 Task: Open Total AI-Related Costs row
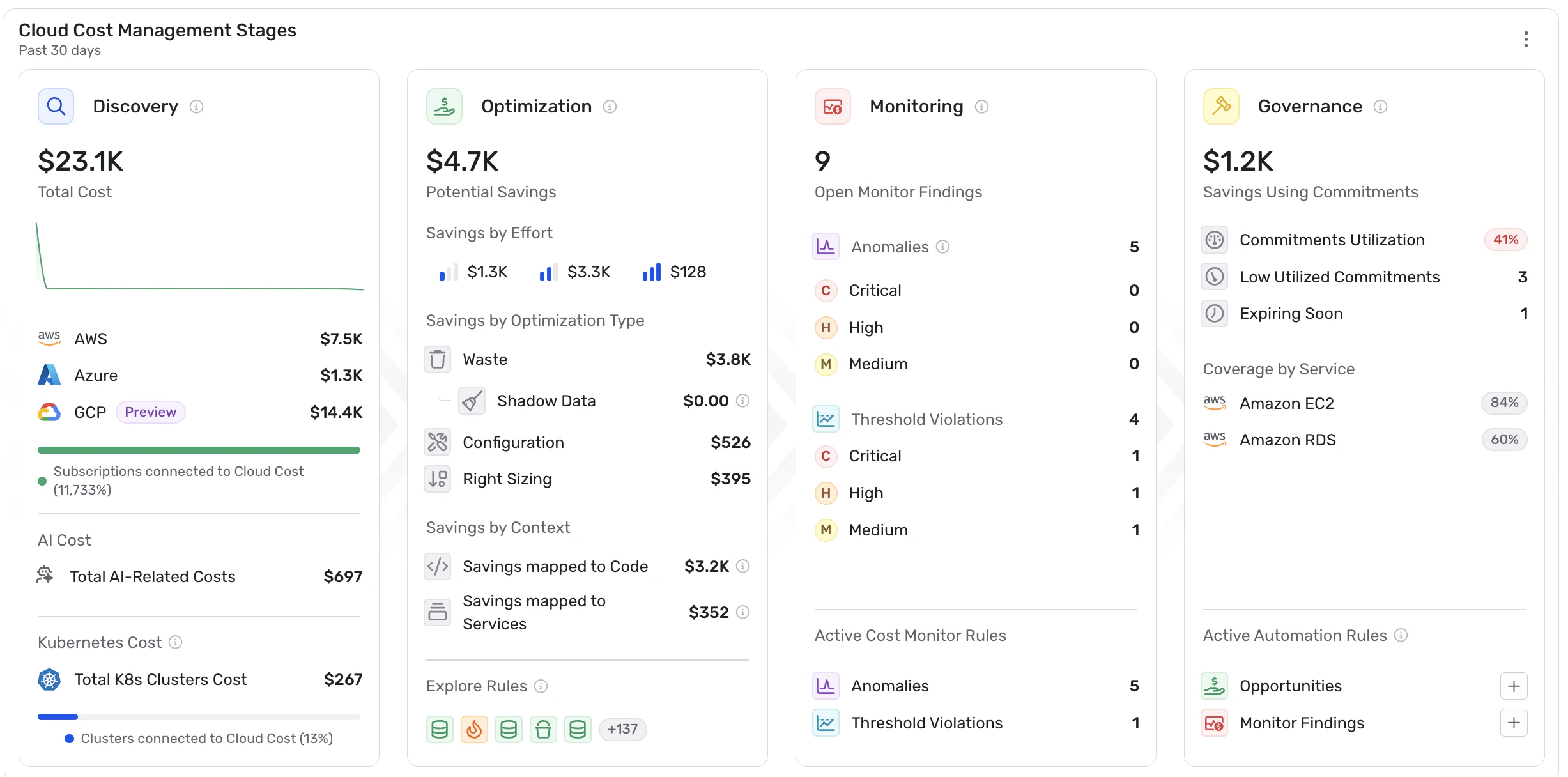click(x=199, y=576)
